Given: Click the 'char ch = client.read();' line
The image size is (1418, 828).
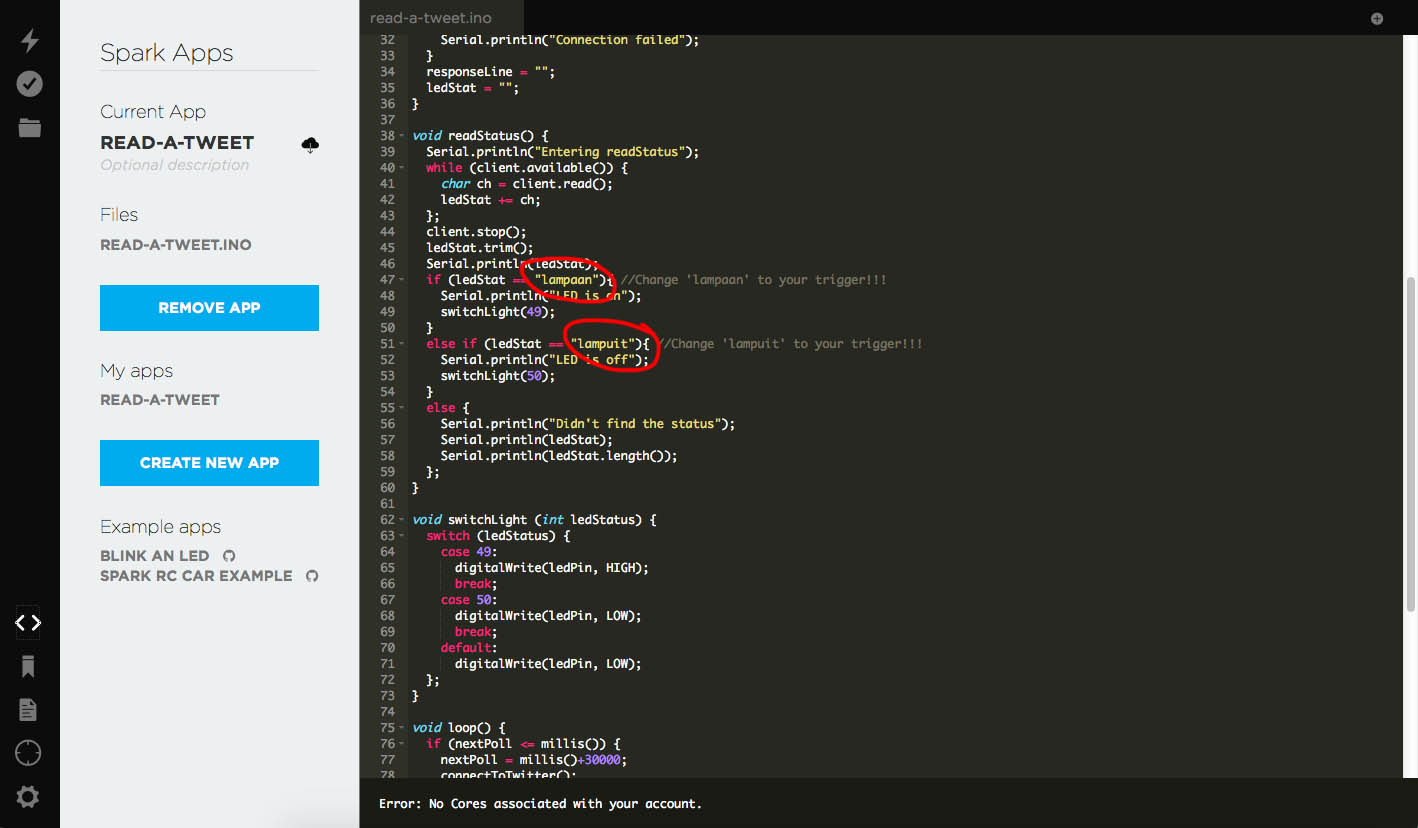Looking at the screenshot, I should click(527, 183).
